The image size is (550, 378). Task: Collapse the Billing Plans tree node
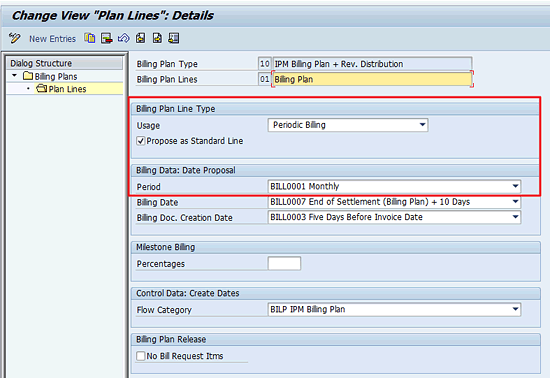14,76
